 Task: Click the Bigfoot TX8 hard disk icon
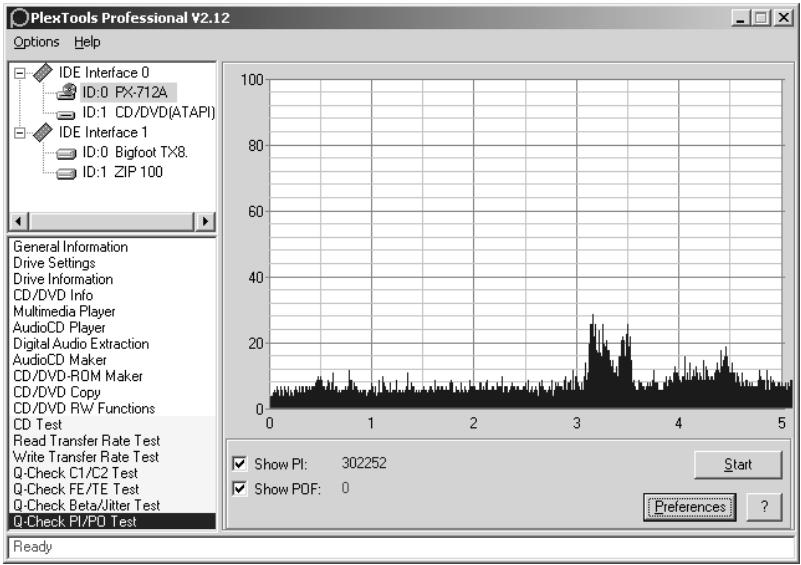(x=66, y=153)
